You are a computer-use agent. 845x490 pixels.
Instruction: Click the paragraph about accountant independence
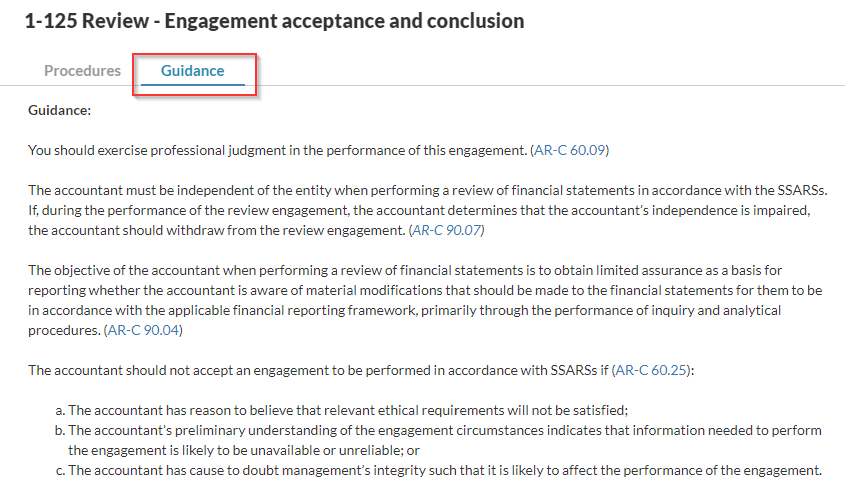400,210
